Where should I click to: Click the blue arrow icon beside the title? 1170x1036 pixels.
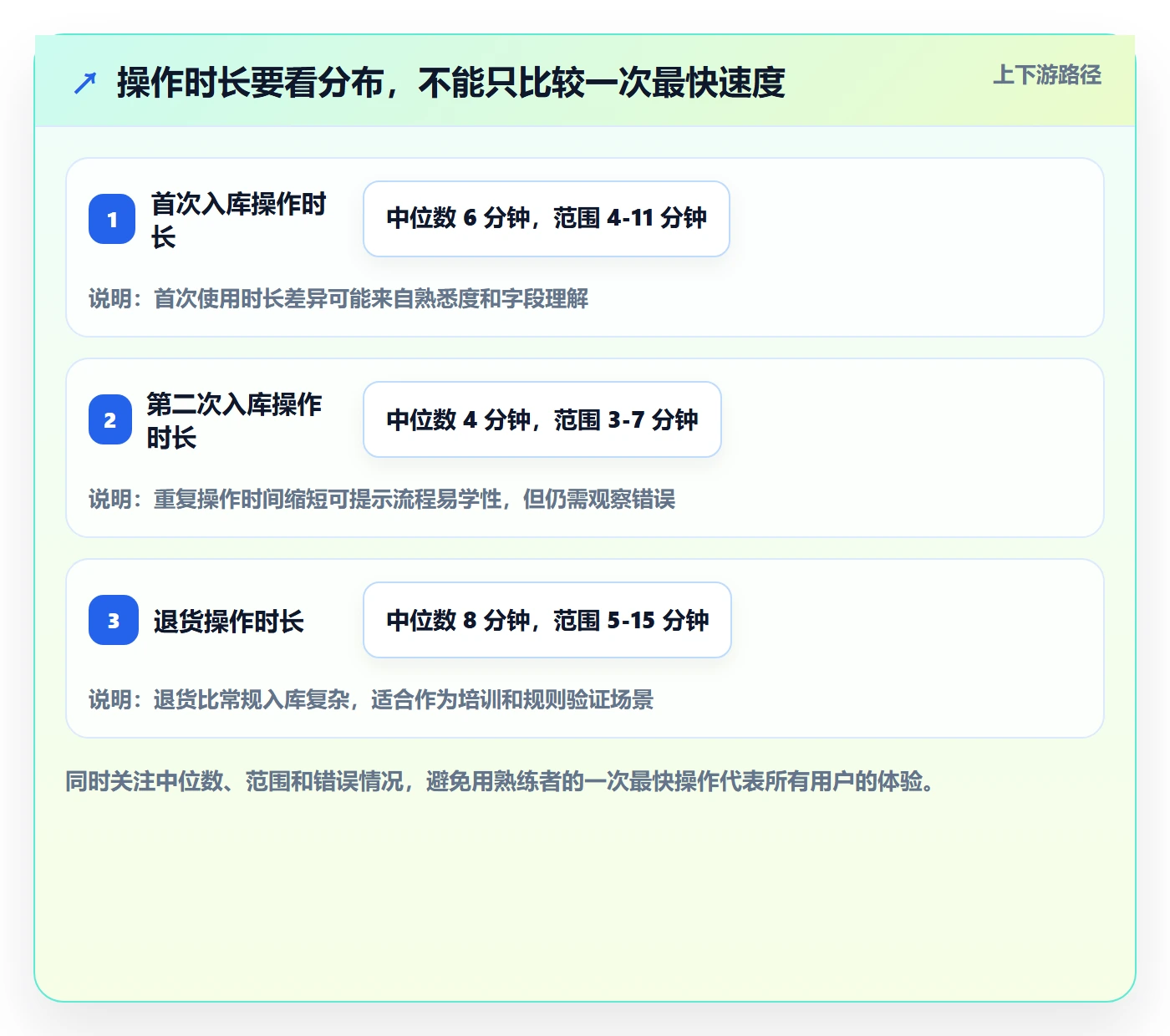point(85,83)
